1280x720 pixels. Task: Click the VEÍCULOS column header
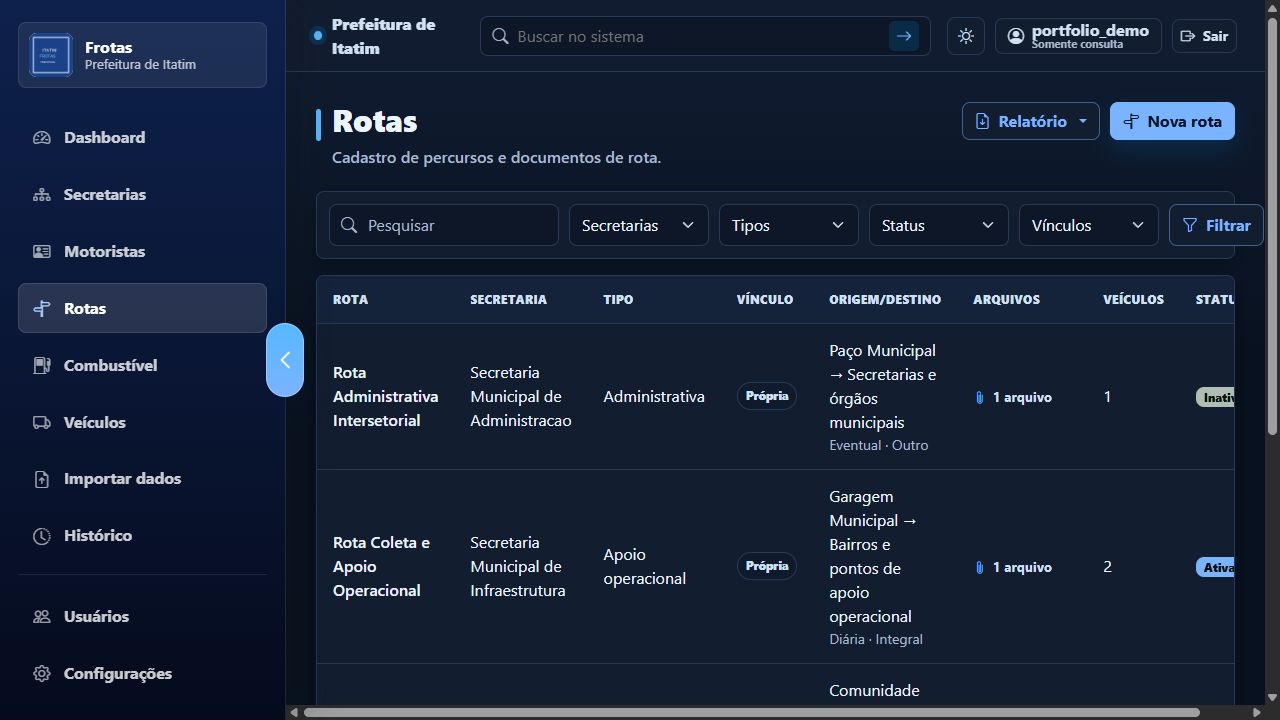point(1133,300)
